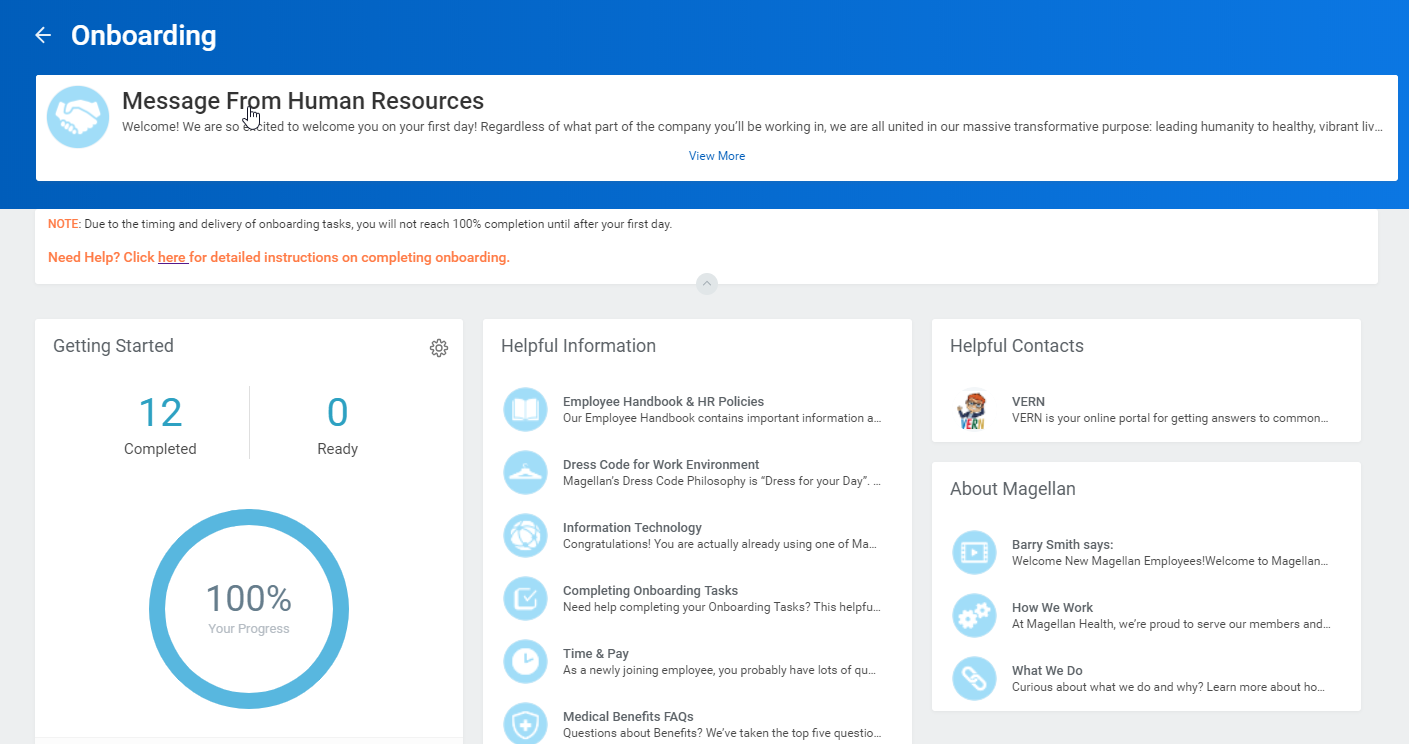Select the '12 Completed' counter
The width and height of the screenshot is (1409, 744).
160,422
